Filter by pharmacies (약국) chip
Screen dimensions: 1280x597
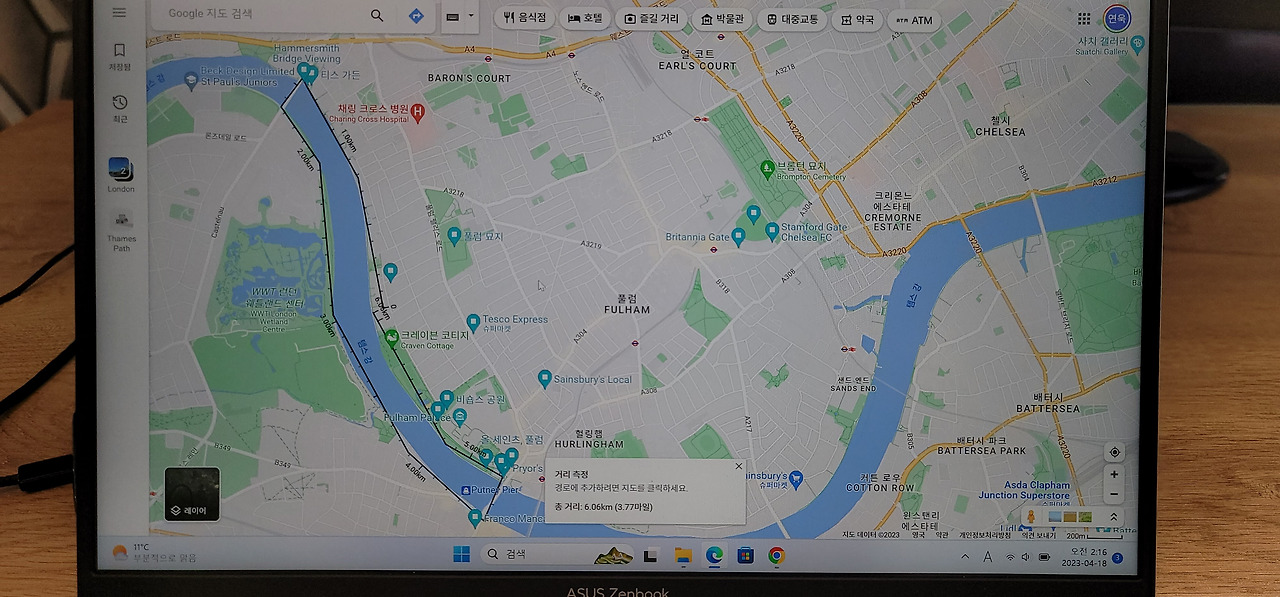tap(858, 20)
